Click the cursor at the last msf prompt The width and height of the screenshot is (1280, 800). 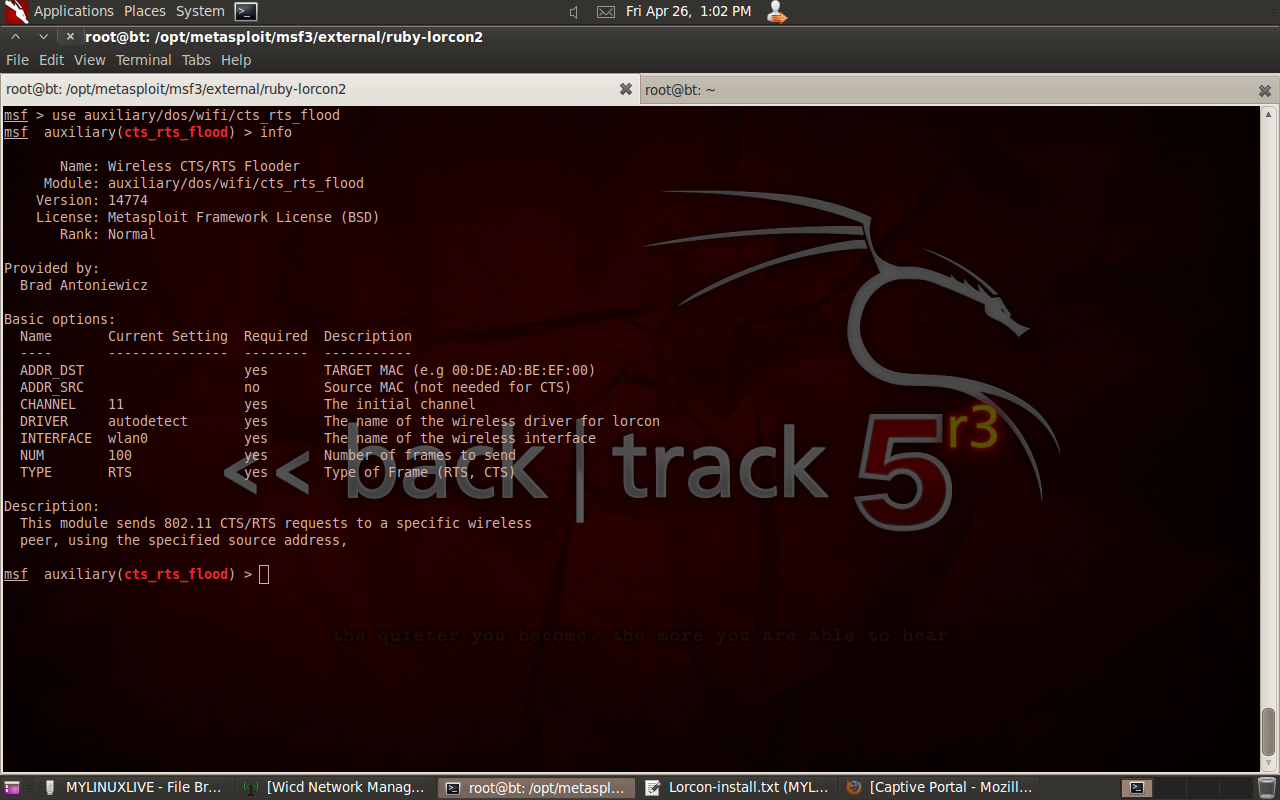click(264, 574)
